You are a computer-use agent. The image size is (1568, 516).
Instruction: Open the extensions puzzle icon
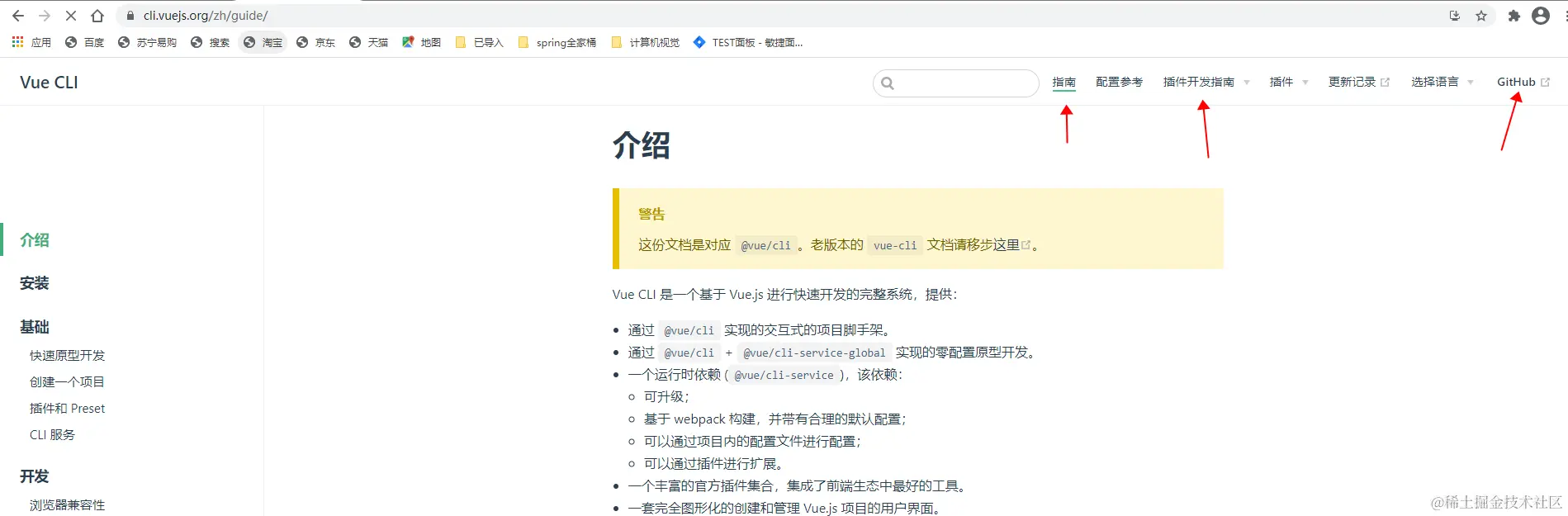pyautogui.click(x=1514, y=16)
